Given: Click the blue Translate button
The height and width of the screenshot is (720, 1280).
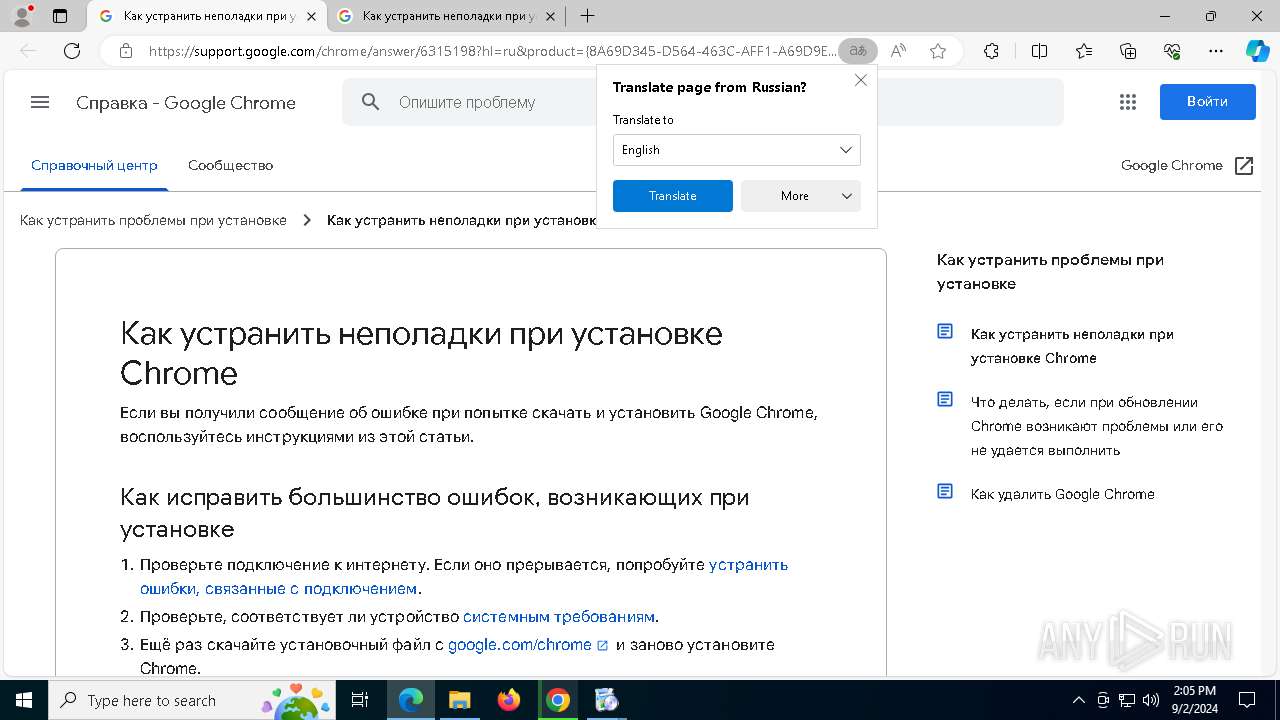Looking at the screenshot, I should 672,196.
